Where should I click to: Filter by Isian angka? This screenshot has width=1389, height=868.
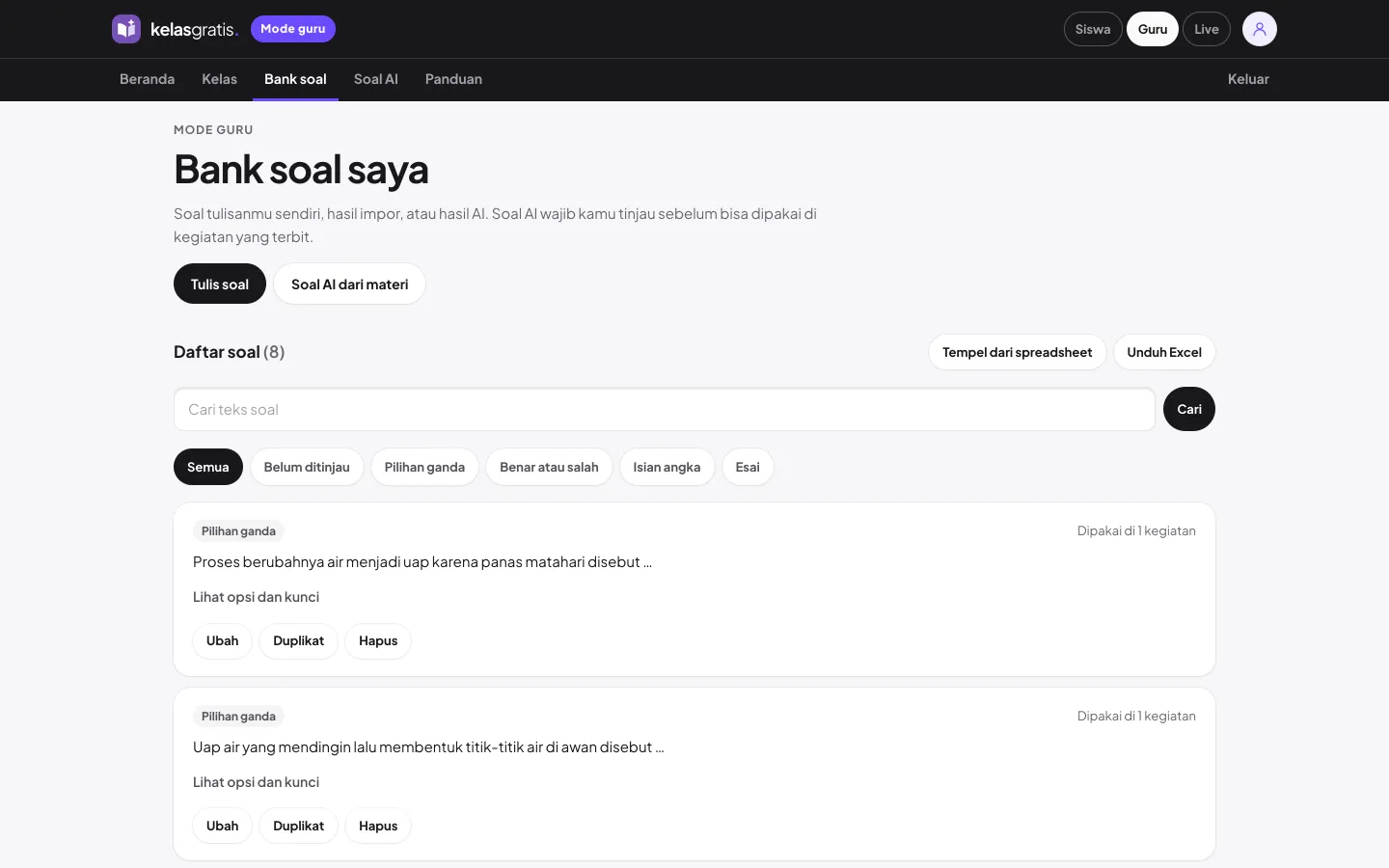[x=667, y=467]
